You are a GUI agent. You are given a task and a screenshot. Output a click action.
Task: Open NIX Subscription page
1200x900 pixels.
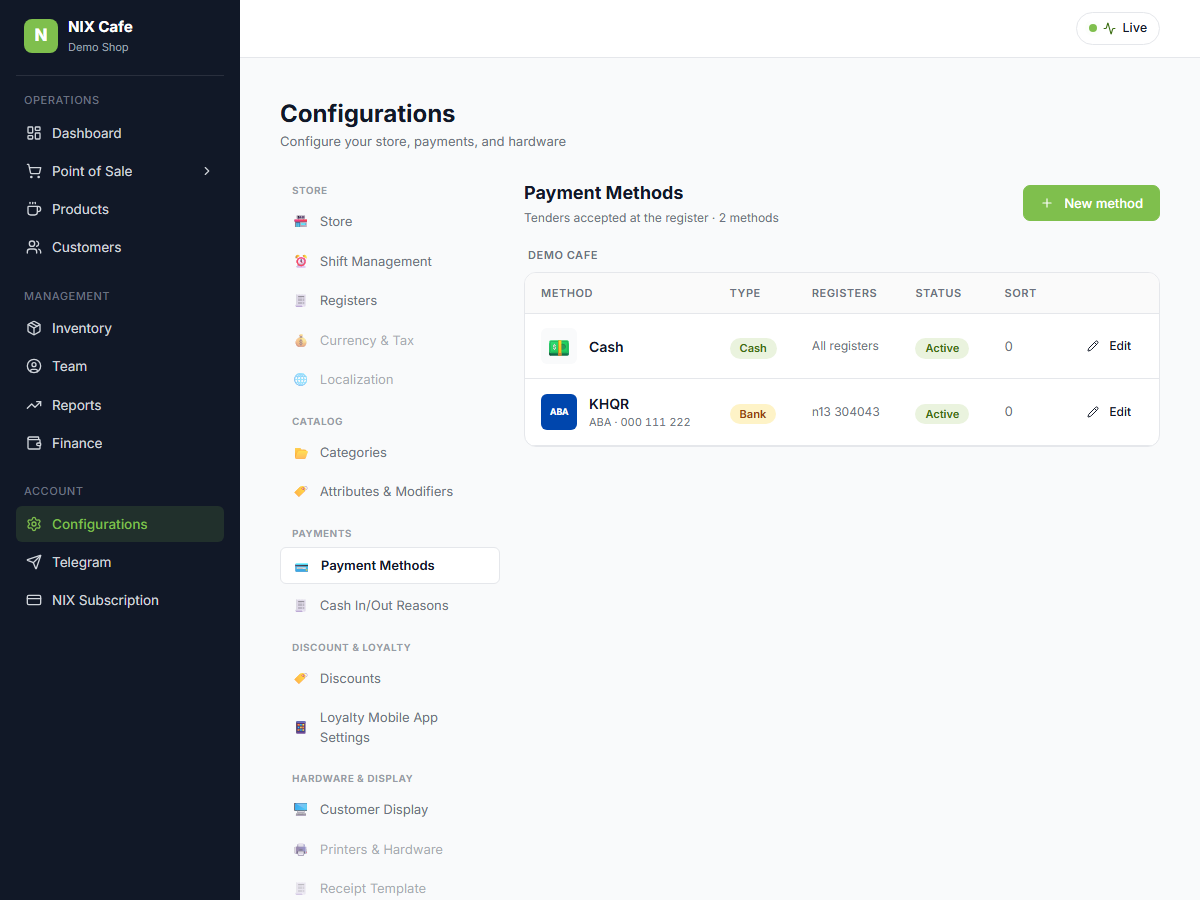(120, 600)
